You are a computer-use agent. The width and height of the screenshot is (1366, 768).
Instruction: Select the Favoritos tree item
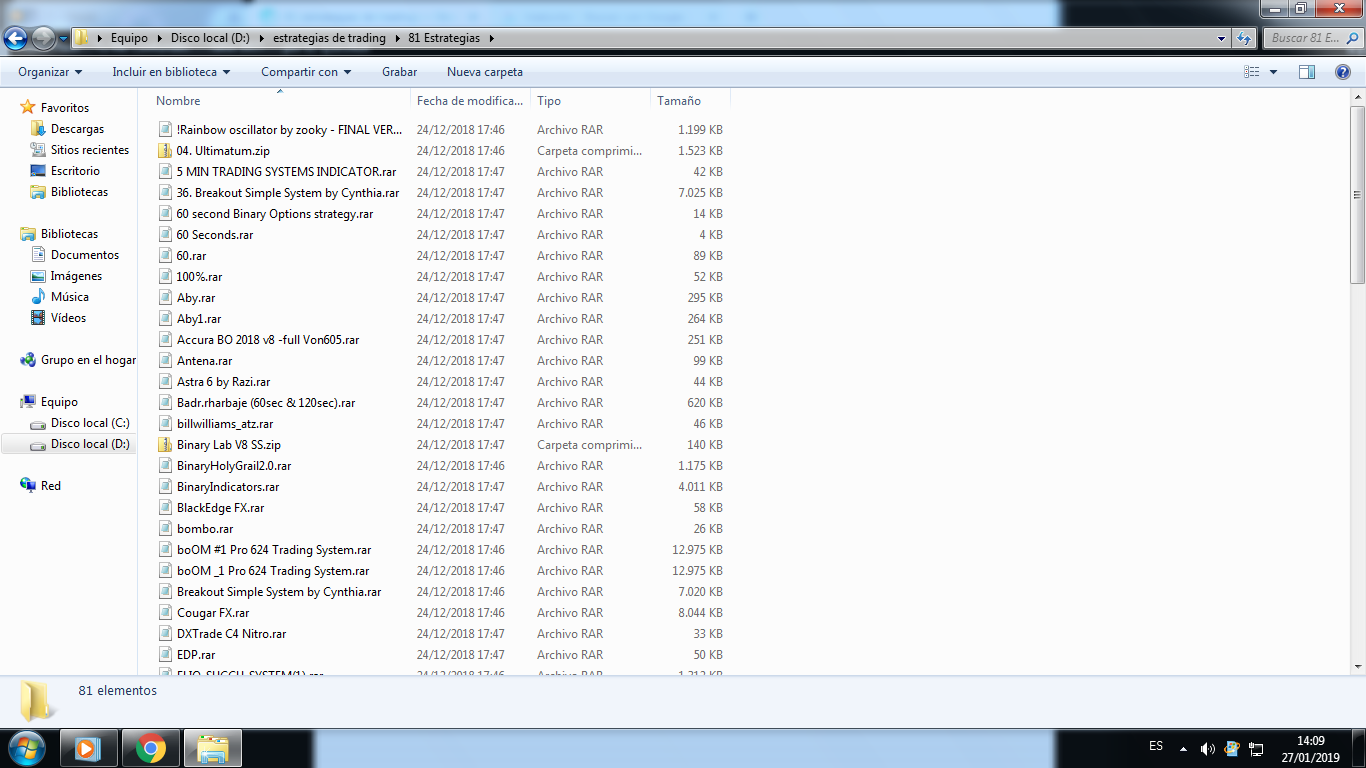tap(64, 108)
